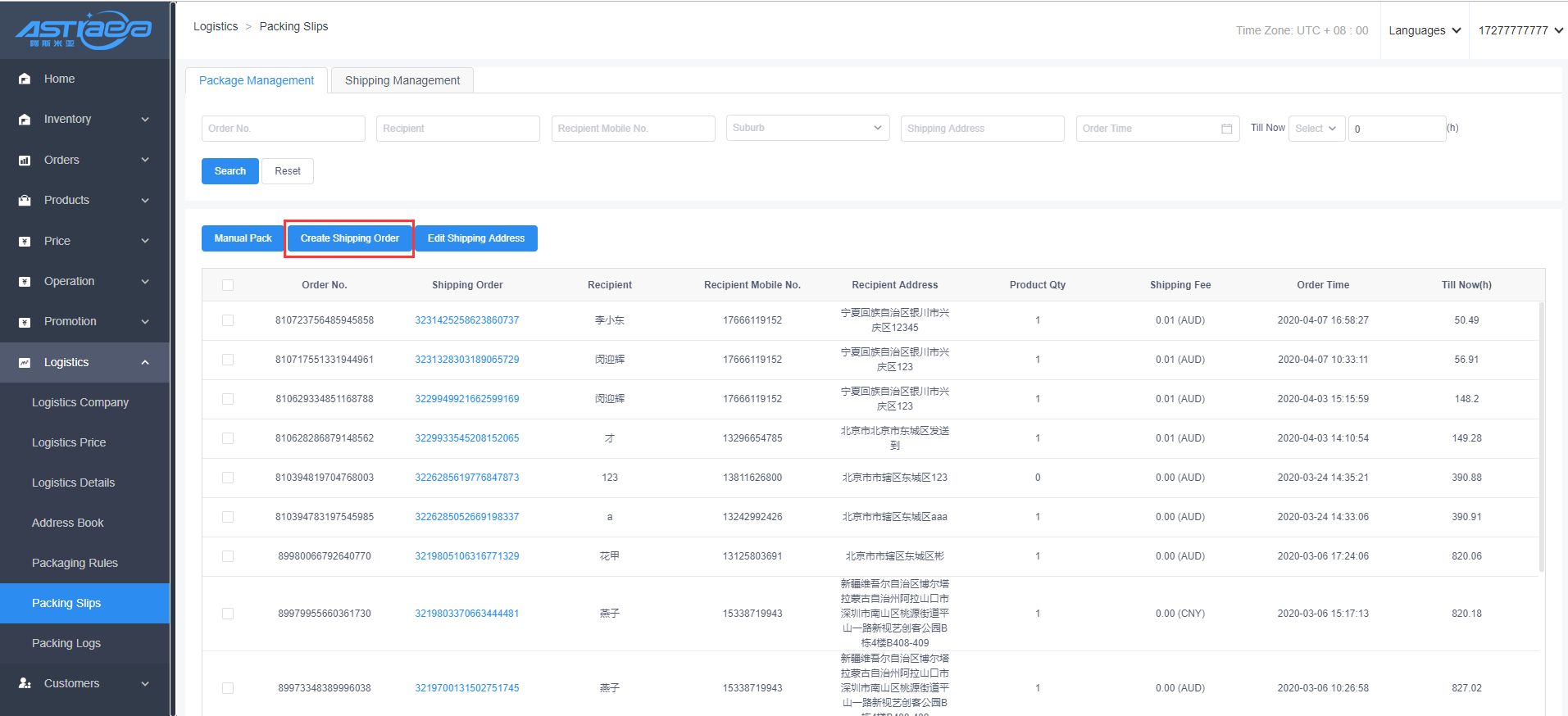Click the Customers sidebar icon

[25, 683]
